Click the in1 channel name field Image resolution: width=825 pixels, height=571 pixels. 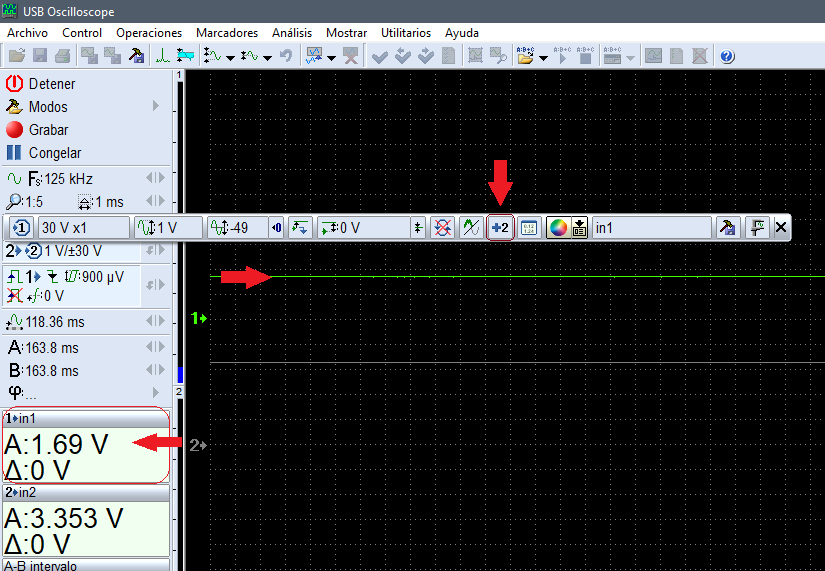tap(650, 228)
